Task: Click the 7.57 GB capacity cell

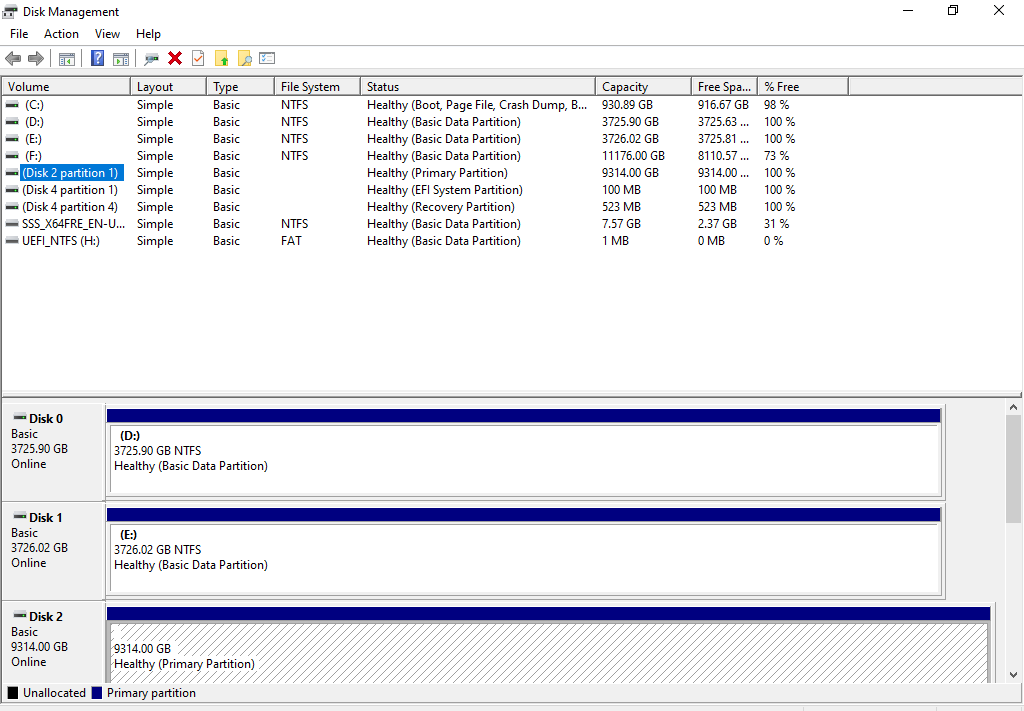Action: (x=621, y=223)
